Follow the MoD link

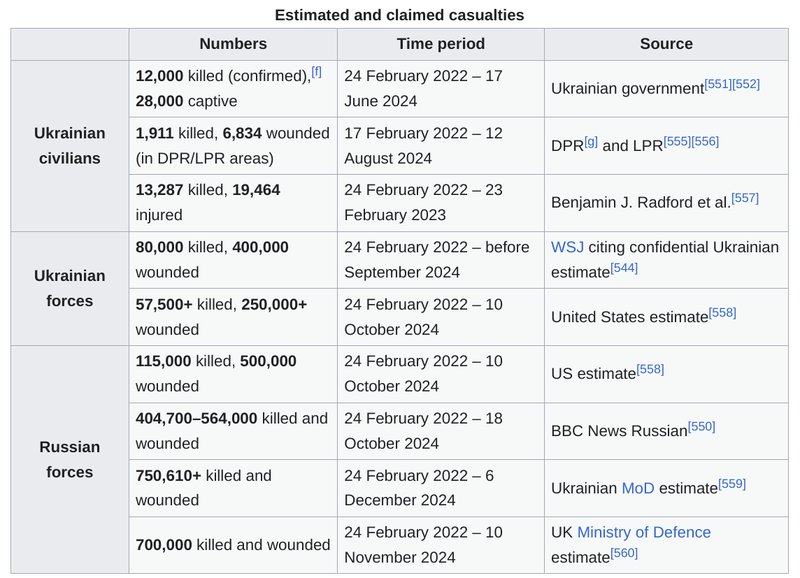pyautogui.click(x=638, y=488)
